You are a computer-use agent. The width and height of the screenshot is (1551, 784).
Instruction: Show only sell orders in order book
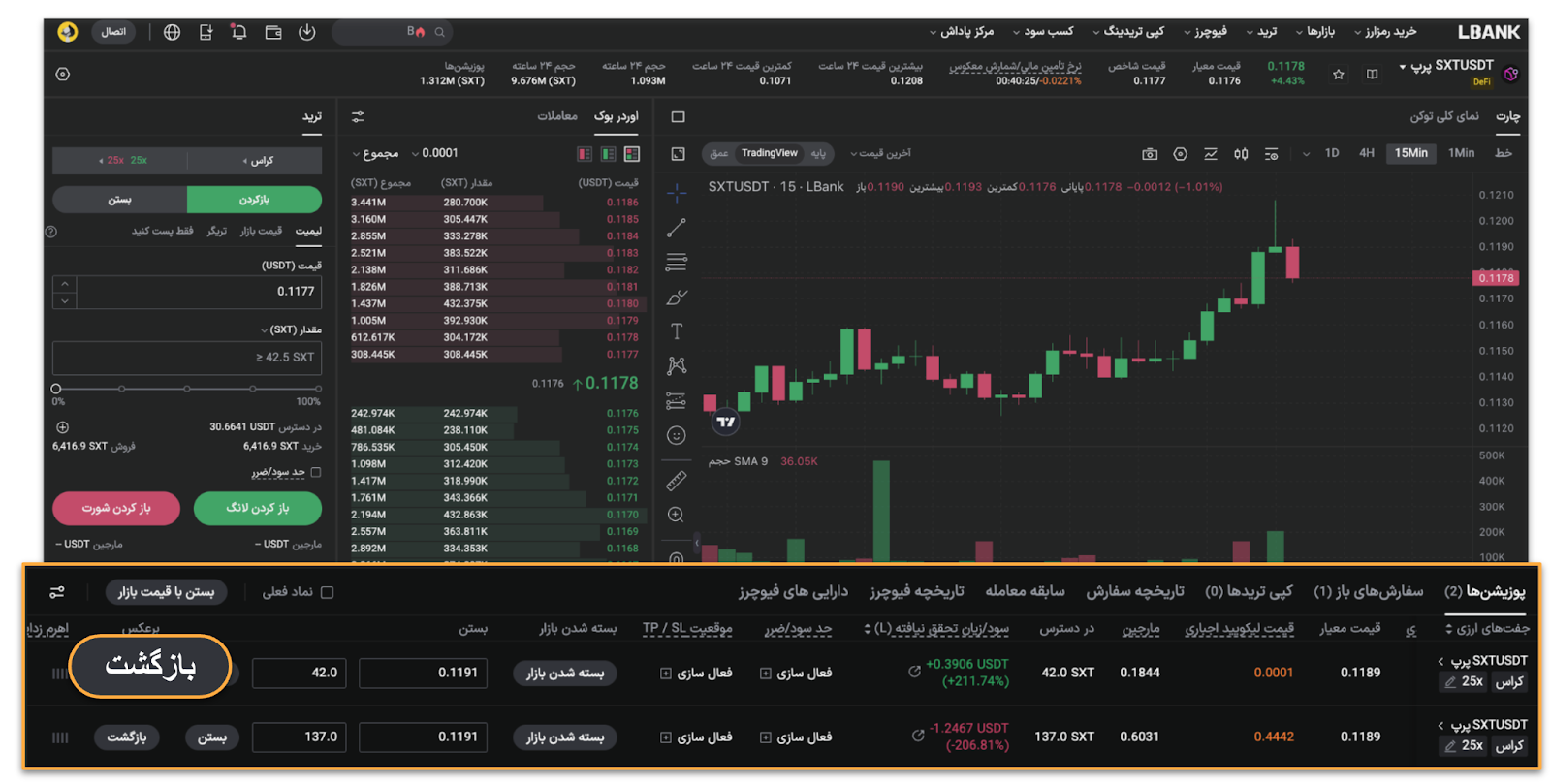585,153
